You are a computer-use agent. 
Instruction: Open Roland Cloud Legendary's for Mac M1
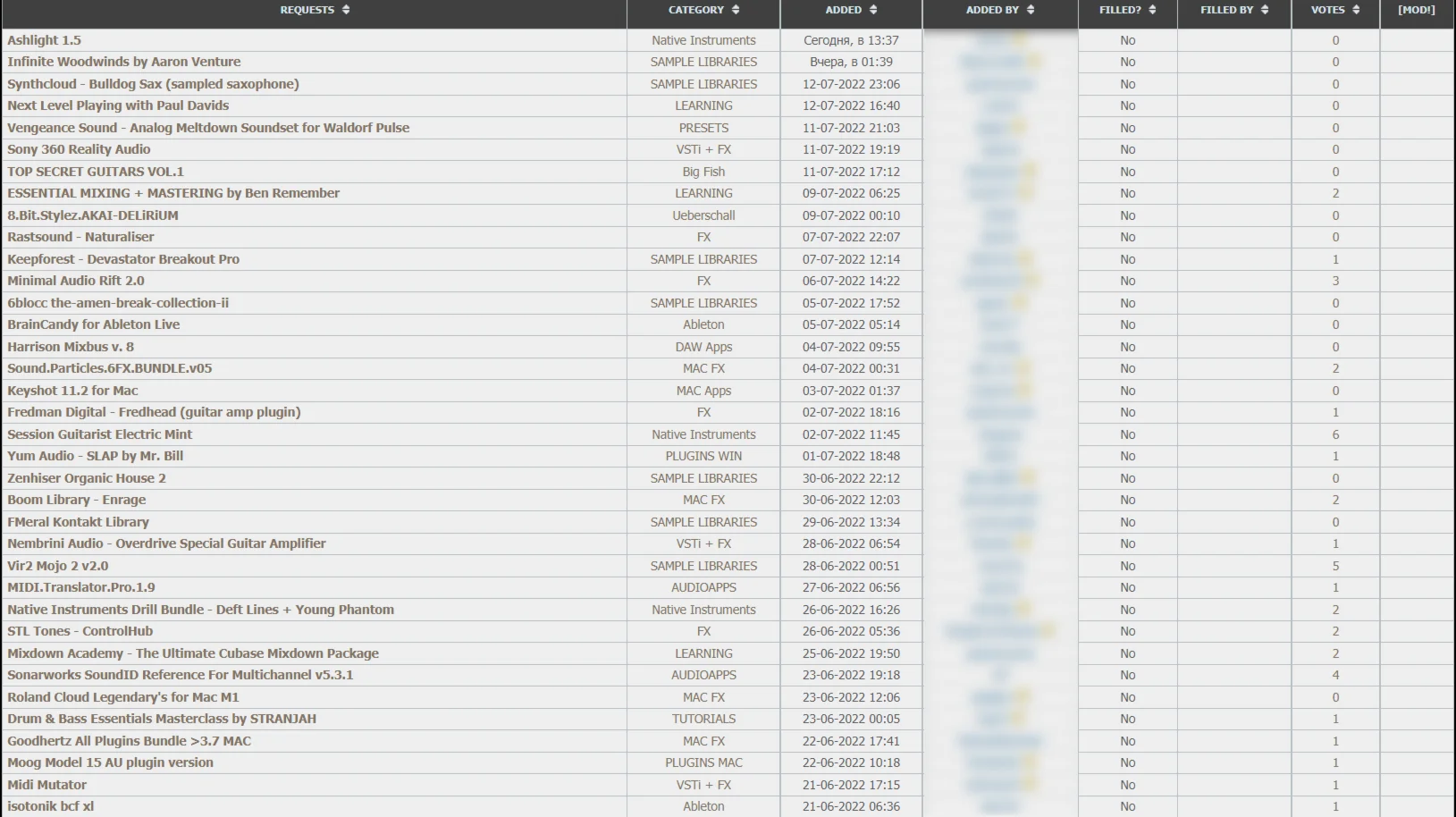(123, 697)
